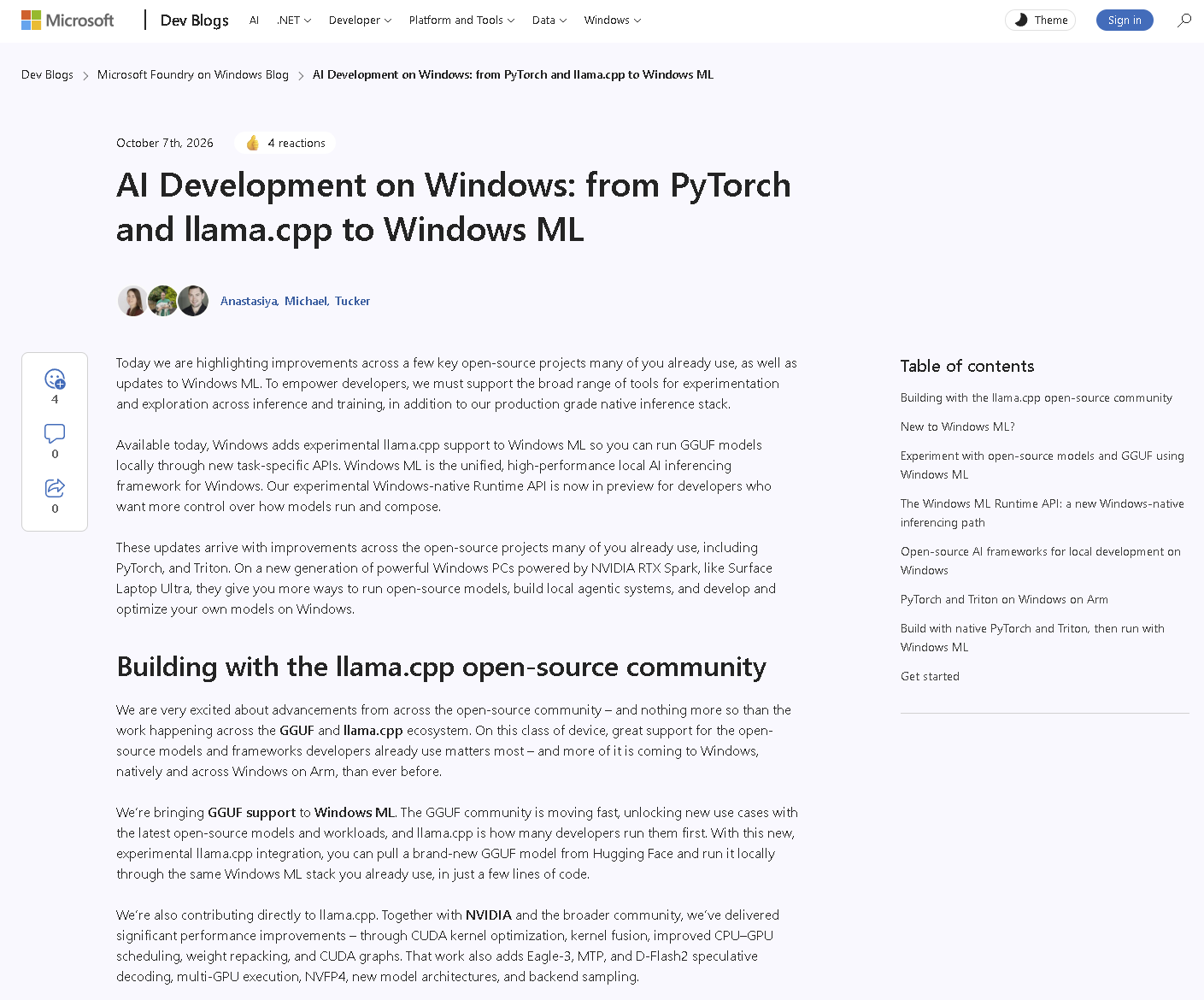Click the Sign in button
The image size is (1204, 1000).
click(1125, 21)
